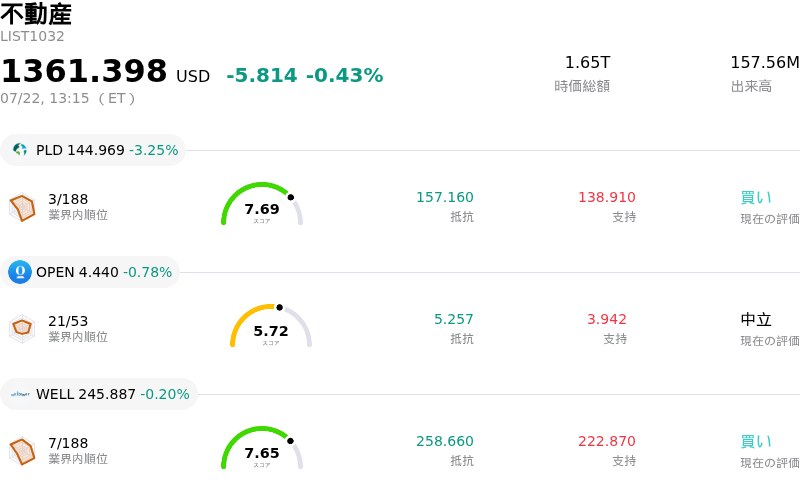Open PLD radar chart icon beside 3/188
The width and height of the screenshot is (800, 488).
(x=22, y=207)
